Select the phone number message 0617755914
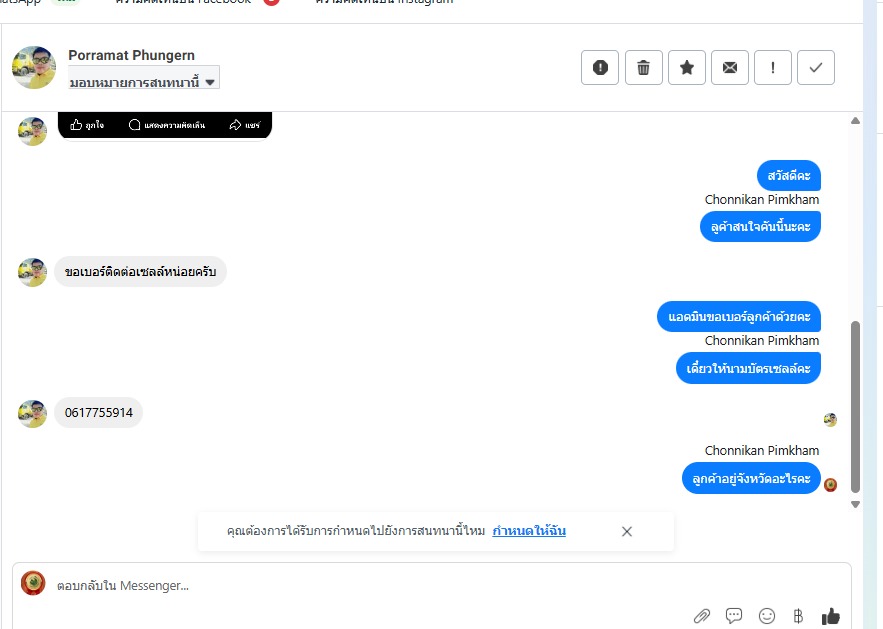This screenshot has width=883, height=629. click(x=99, y=413)
